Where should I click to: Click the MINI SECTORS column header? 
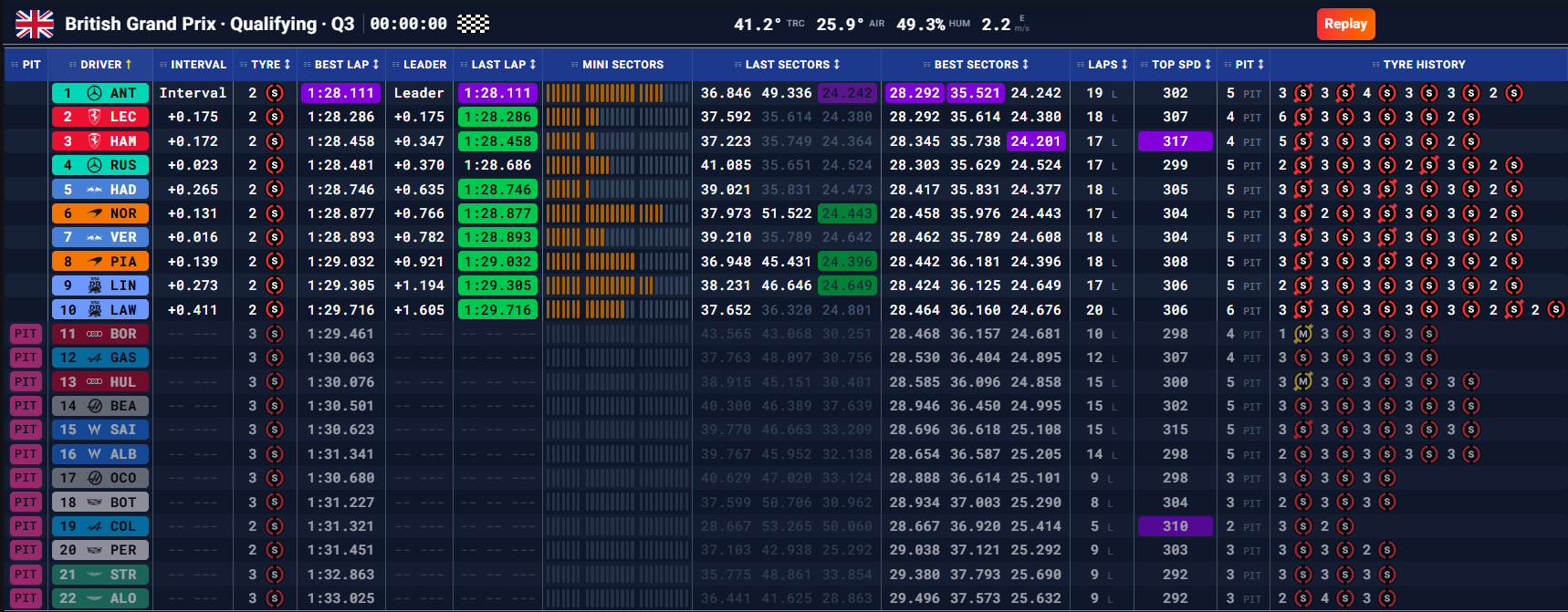[617, 65]
